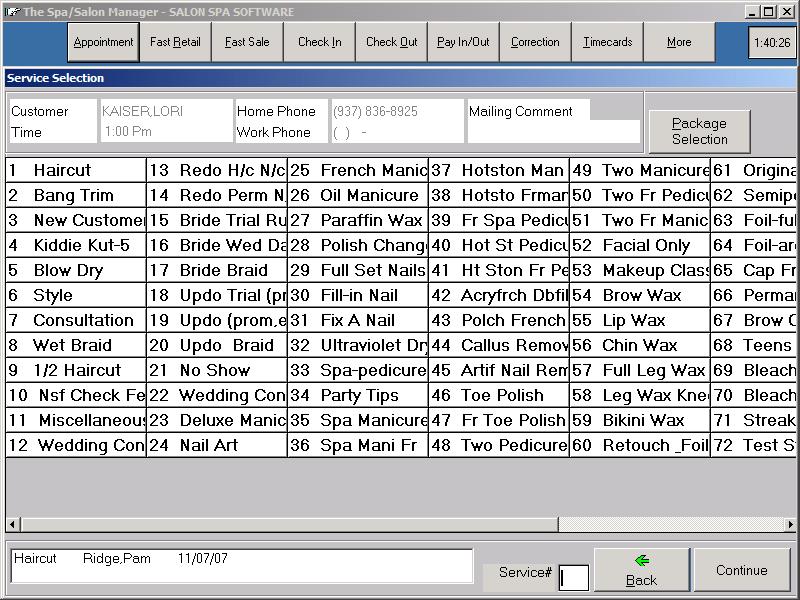Click the horizontal scrollbar right arrow
Screen dimensions: 800x600
point(790,524)
